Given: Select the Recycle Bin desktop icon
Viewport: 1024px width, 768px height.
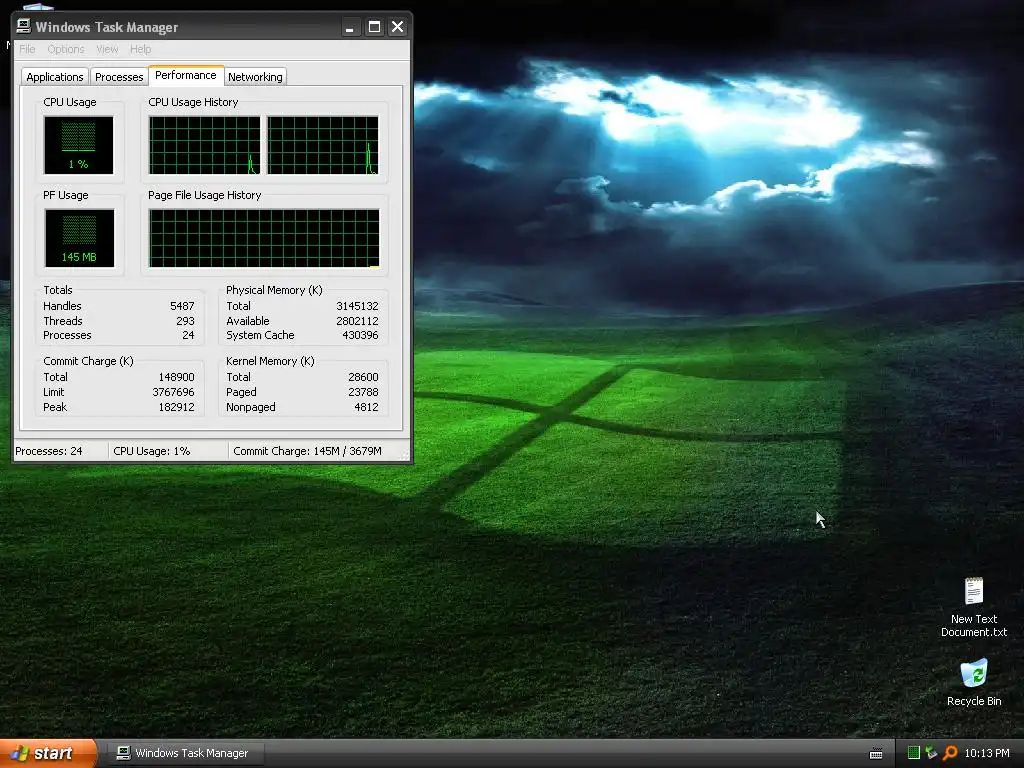Looking at the screenshot, I should pyautogui.click(x=974, y=683).
